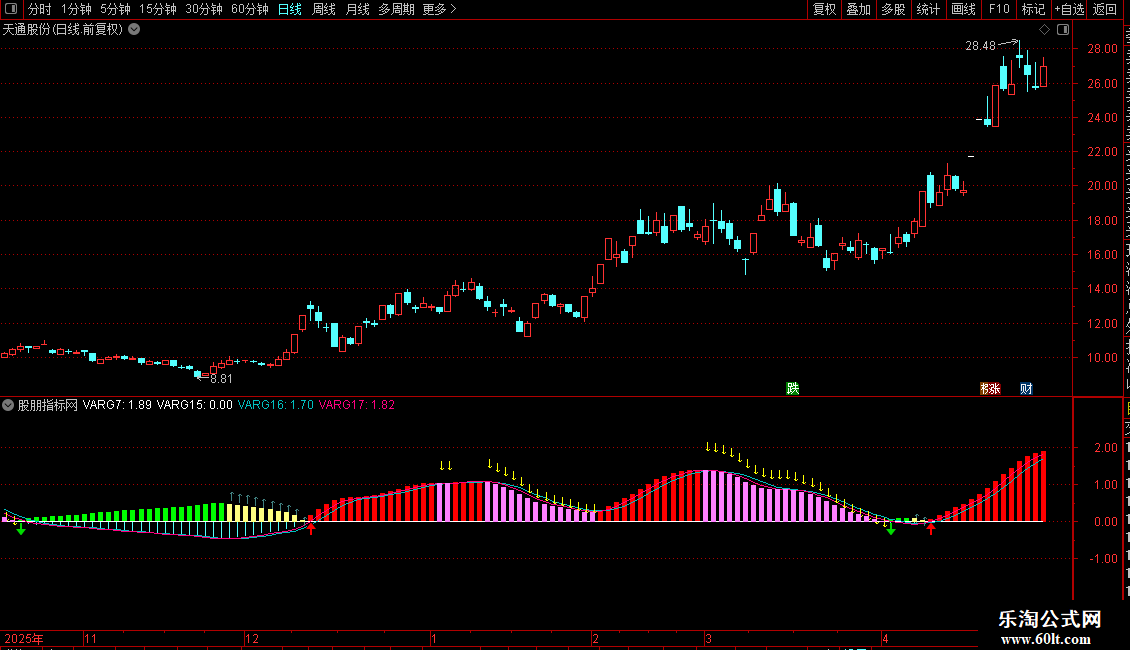The height and width of the screenshot is (650, 1130).
Task: Click the blue 财 finance marker icon
Action: (1026, 388)
